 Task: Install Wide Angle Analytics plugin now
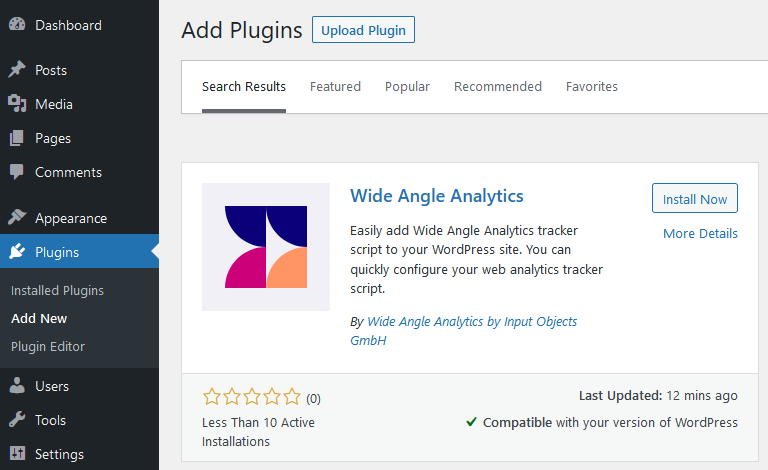[x=695, y=198]
